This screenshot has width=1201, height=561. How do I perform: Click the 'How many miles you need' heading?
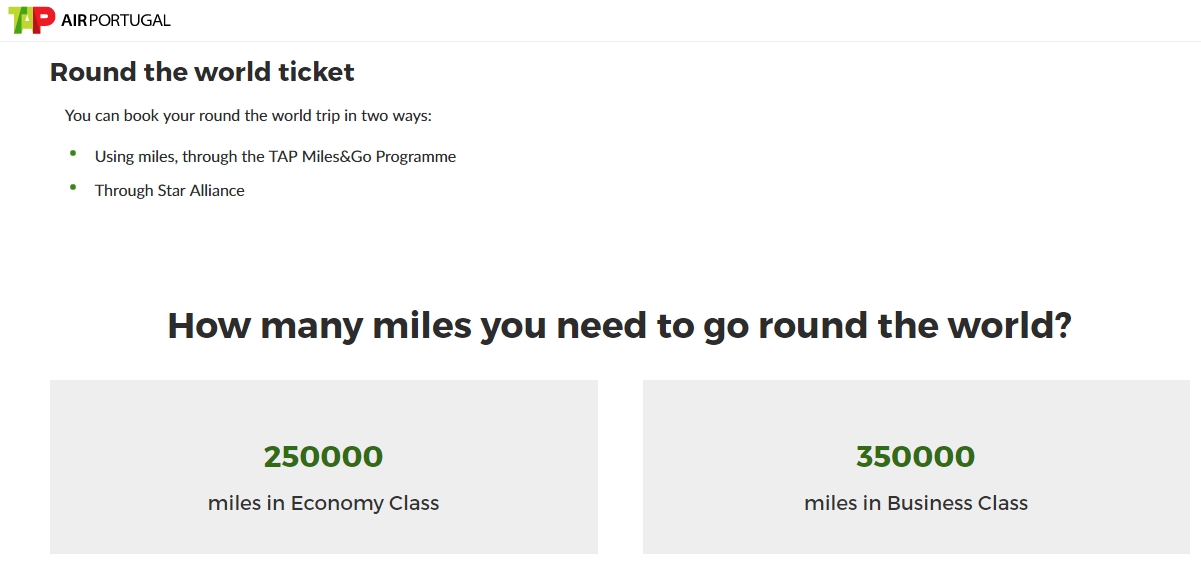(619, 326)
